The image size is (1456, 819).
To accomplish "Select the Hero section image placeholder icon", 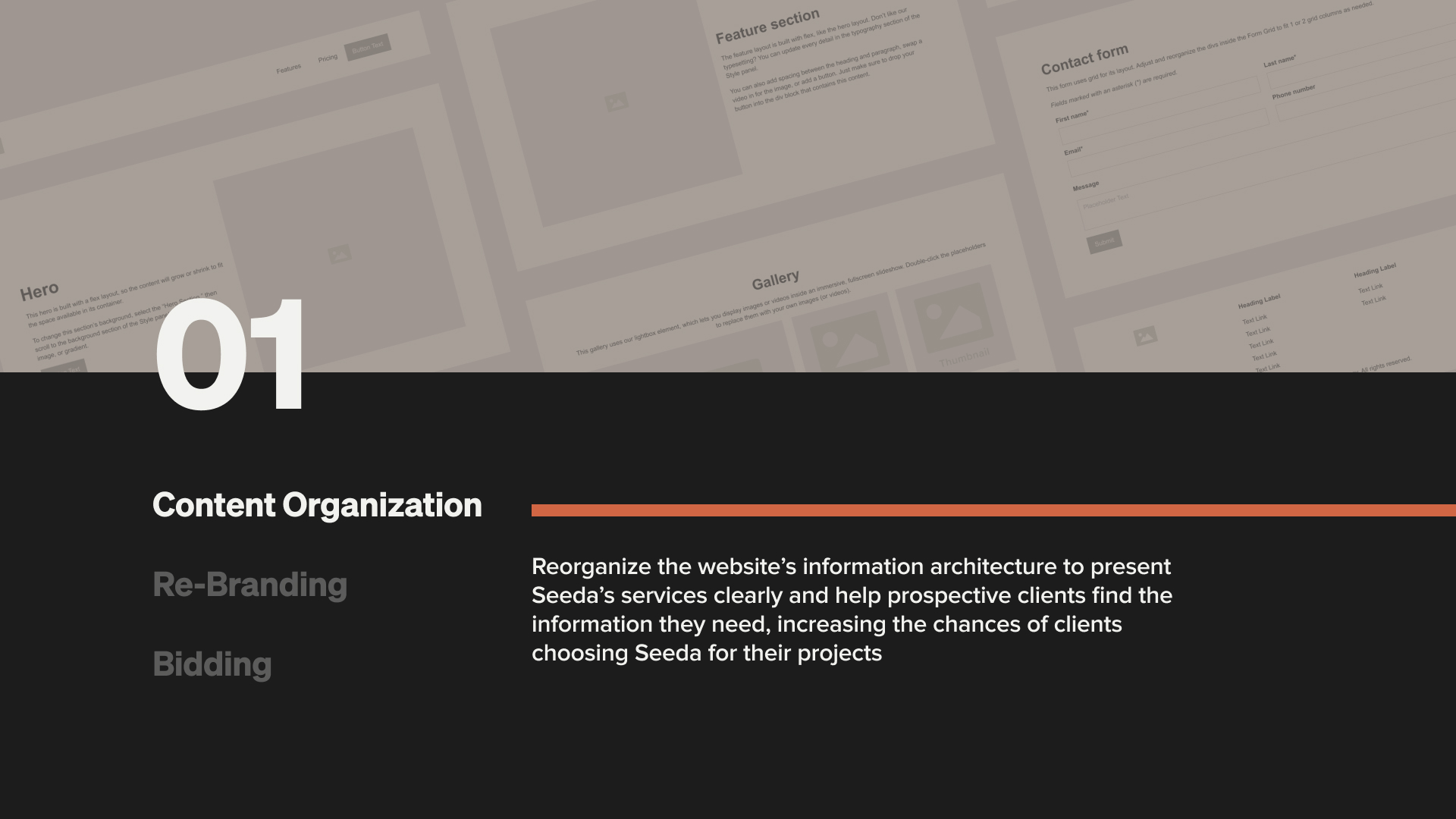I will tap(340, 251).
